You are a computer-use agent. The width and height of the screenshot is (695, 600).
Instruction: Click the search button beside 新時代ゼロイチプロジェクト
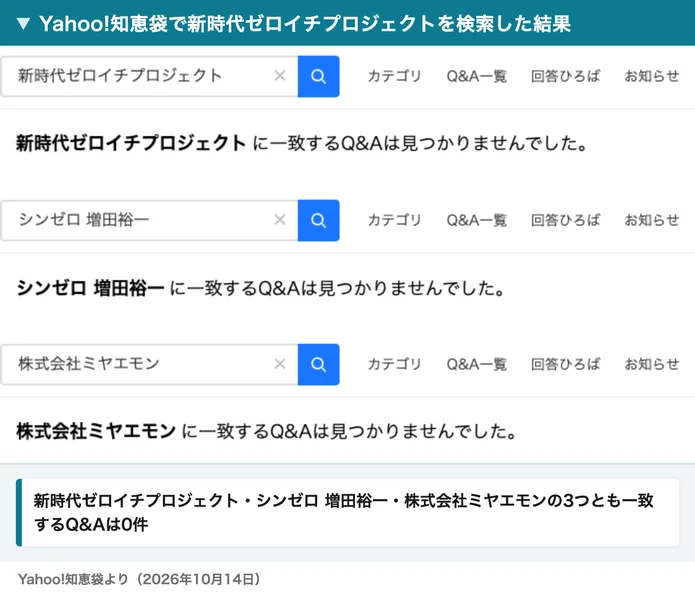(x=319, y=76)
